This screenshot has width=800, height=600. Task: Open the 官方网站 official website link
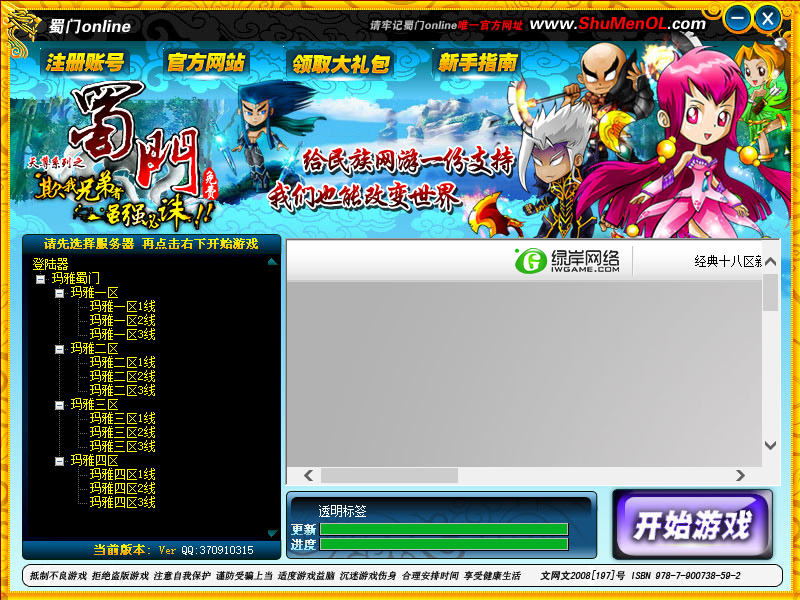(x=206, y=63)
